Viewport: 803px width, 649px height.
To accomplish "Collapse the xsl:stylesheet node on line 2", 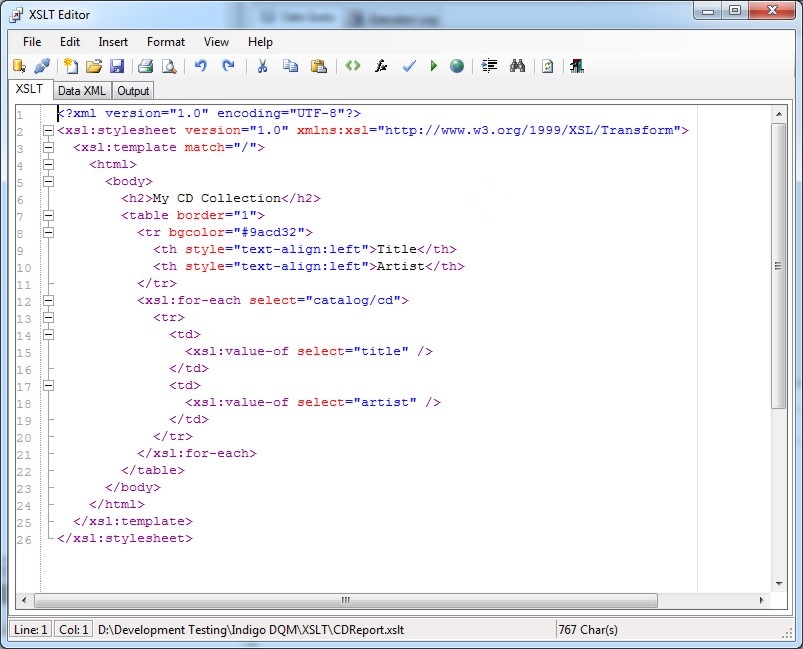I will pos(48,130).
